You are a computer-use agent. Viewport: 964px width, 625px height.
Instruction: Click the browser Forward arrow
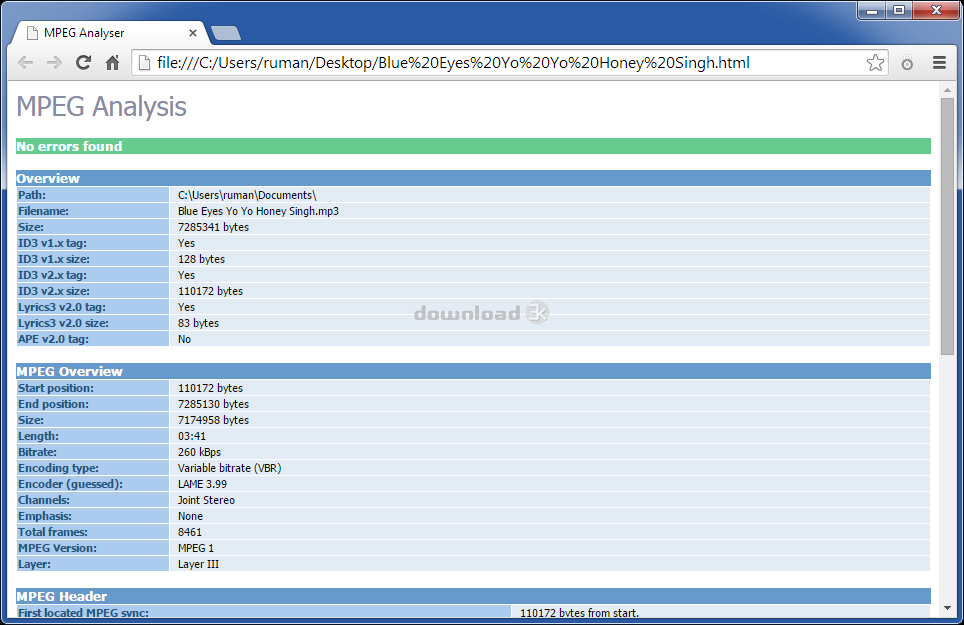point(54,63)
